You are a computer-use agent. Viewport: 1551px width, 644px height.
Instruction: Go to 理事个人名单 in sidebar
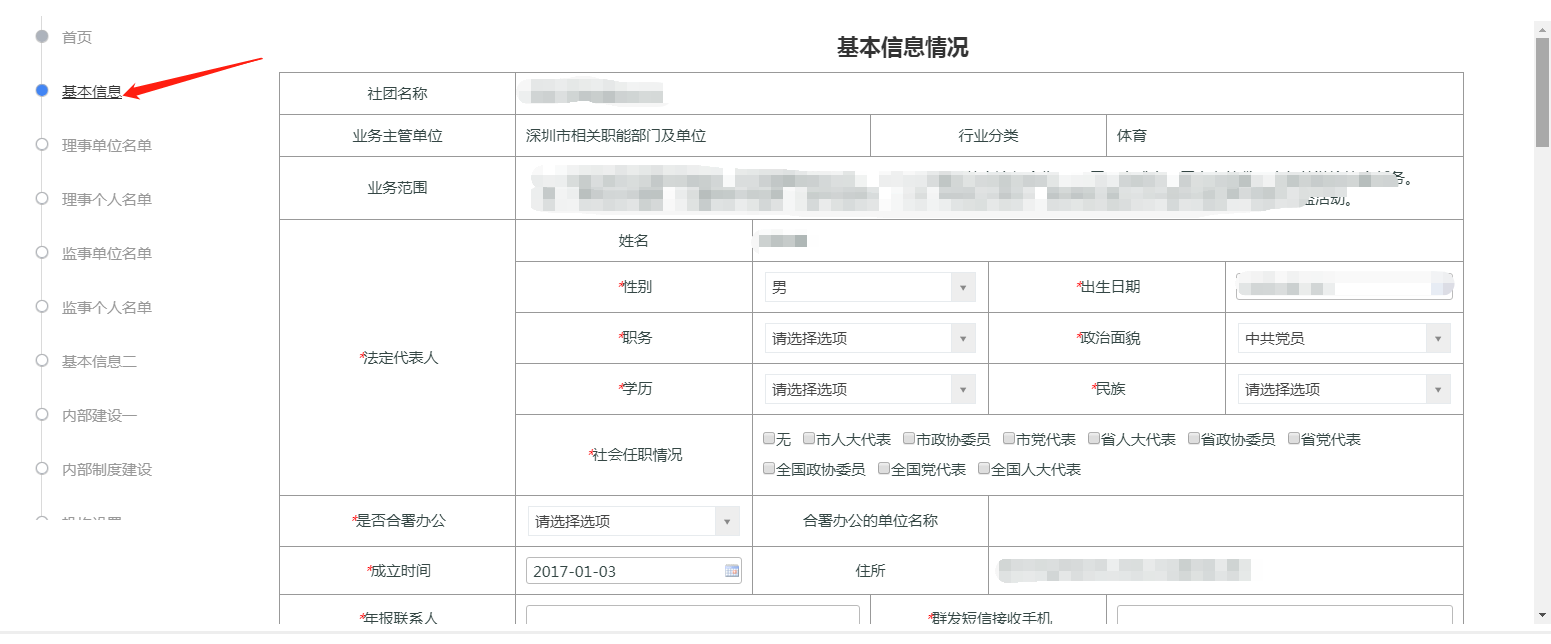[x=107, y=199]
